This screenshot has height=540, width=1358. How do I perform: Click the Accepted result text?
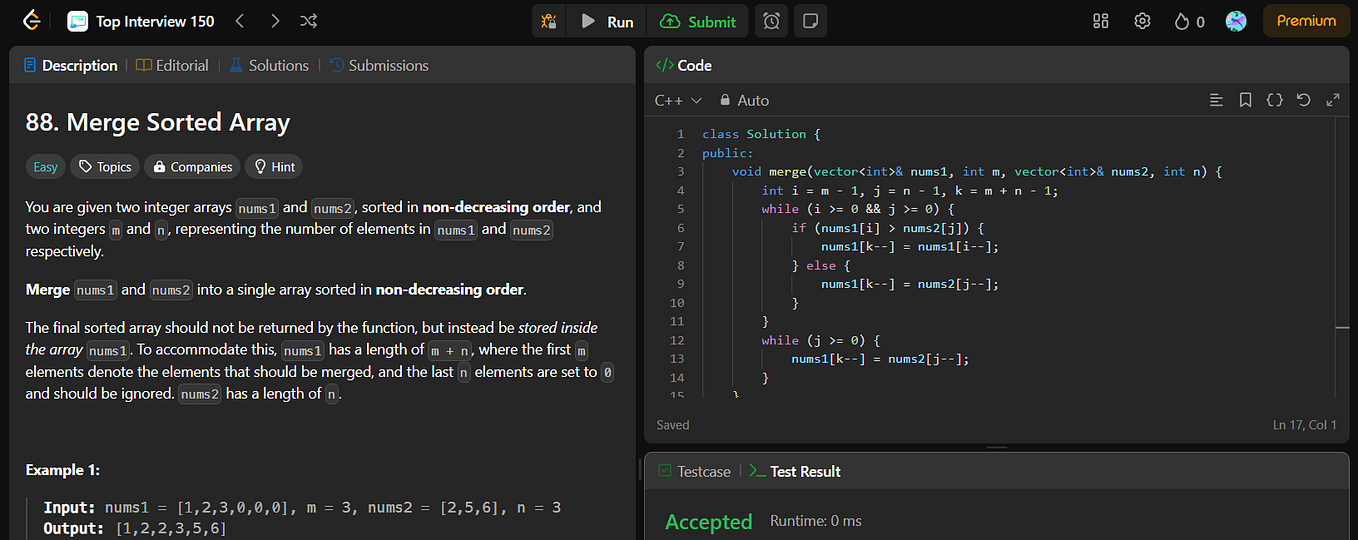click(x=709, y=521)
